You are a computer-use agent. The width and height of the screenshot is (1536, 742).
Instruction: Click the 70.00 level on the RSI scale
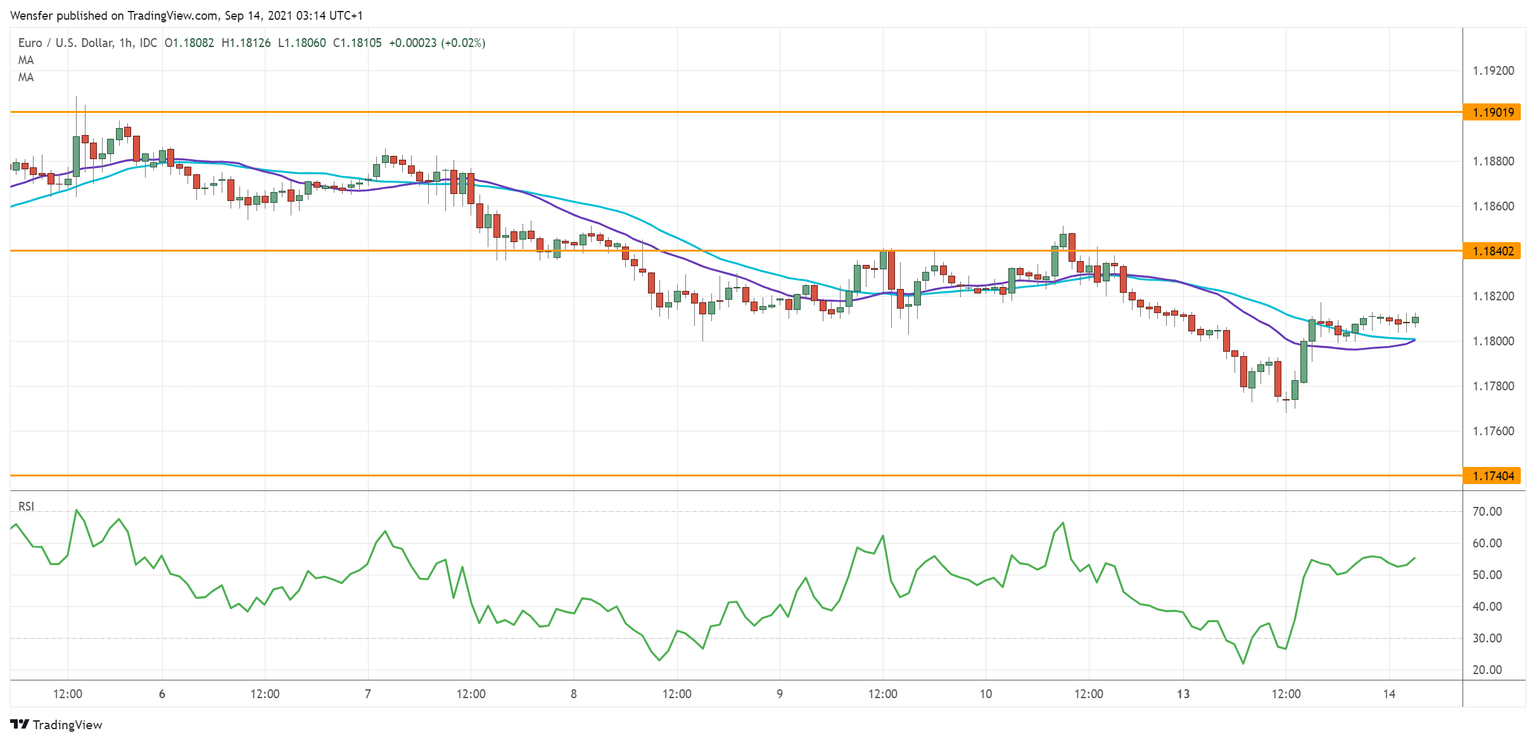pyautogui.click(x=1489, y=512)
